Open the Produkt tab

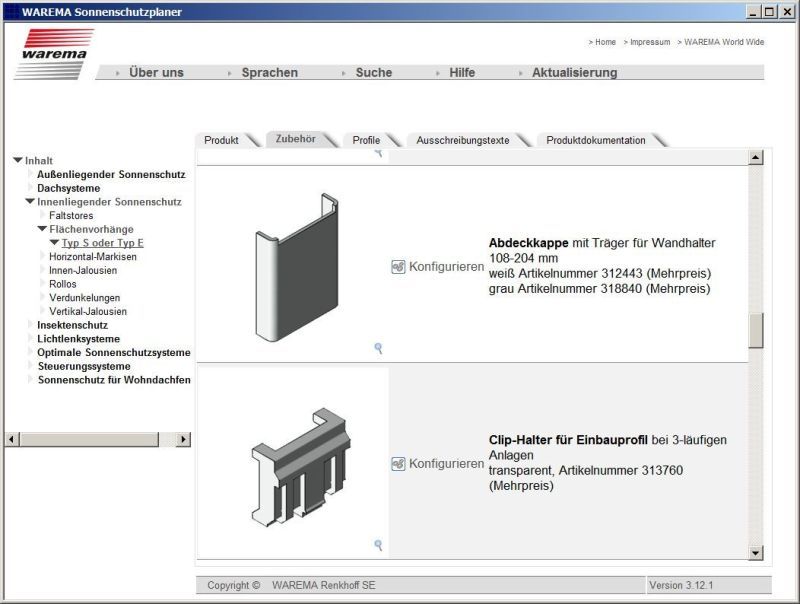[221, 140]
